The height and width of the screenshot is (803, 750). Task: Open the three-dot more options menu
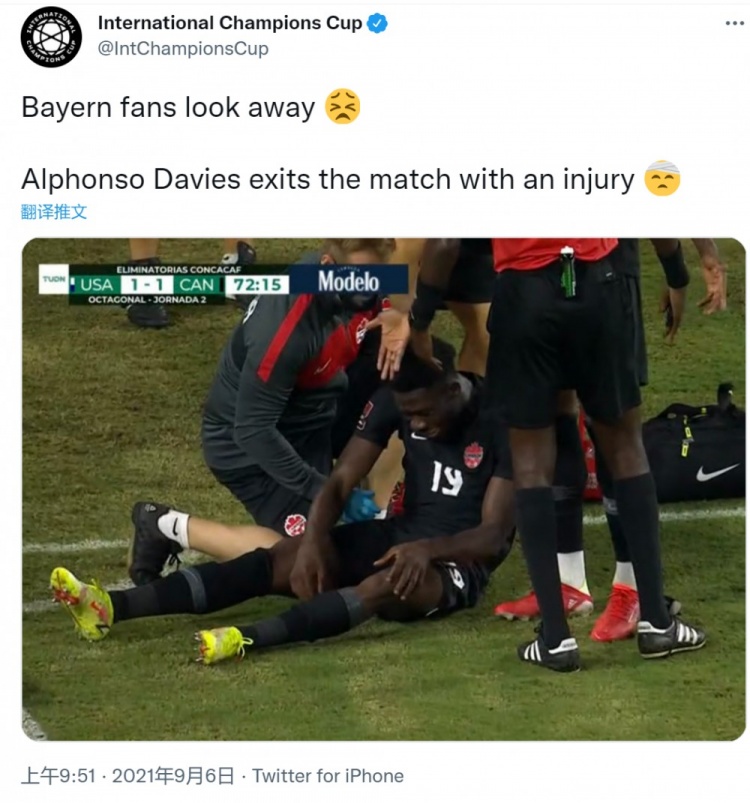[x=735, y=24]
